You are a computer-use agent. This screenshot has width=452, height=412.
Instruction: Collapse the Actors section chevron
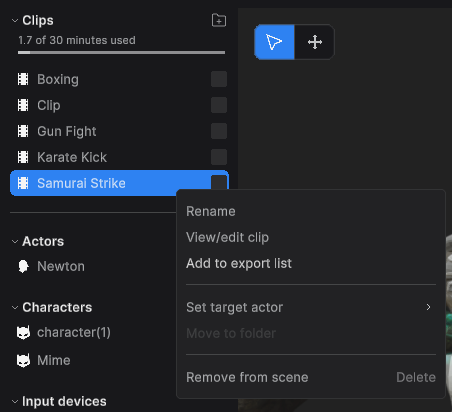coord(15,242)
